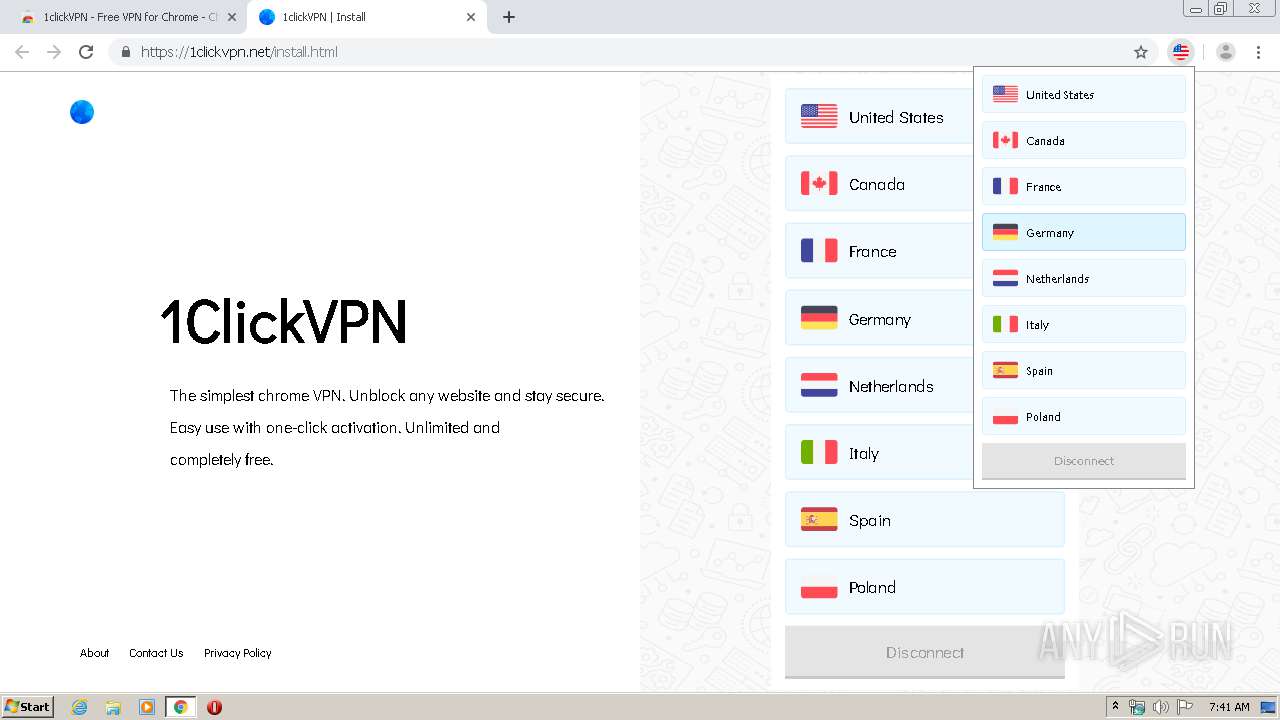Choose Spain in the extension popup
Viewport: 1280px width, 720px height.
tap(1084, 371)
